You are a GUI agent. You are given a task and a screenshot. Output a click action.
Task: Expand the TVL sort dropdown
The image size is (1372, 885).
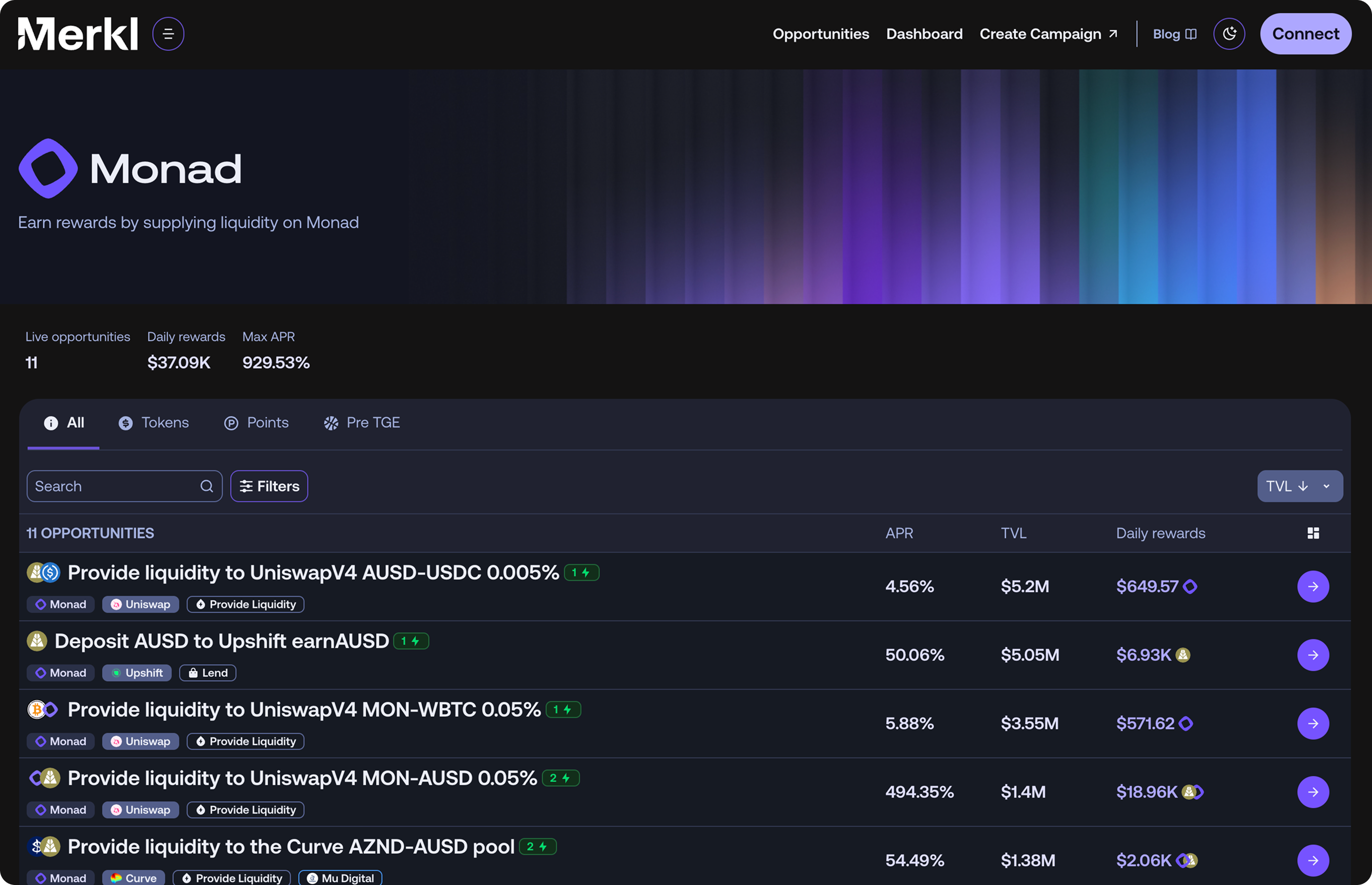coord(1327,486)
